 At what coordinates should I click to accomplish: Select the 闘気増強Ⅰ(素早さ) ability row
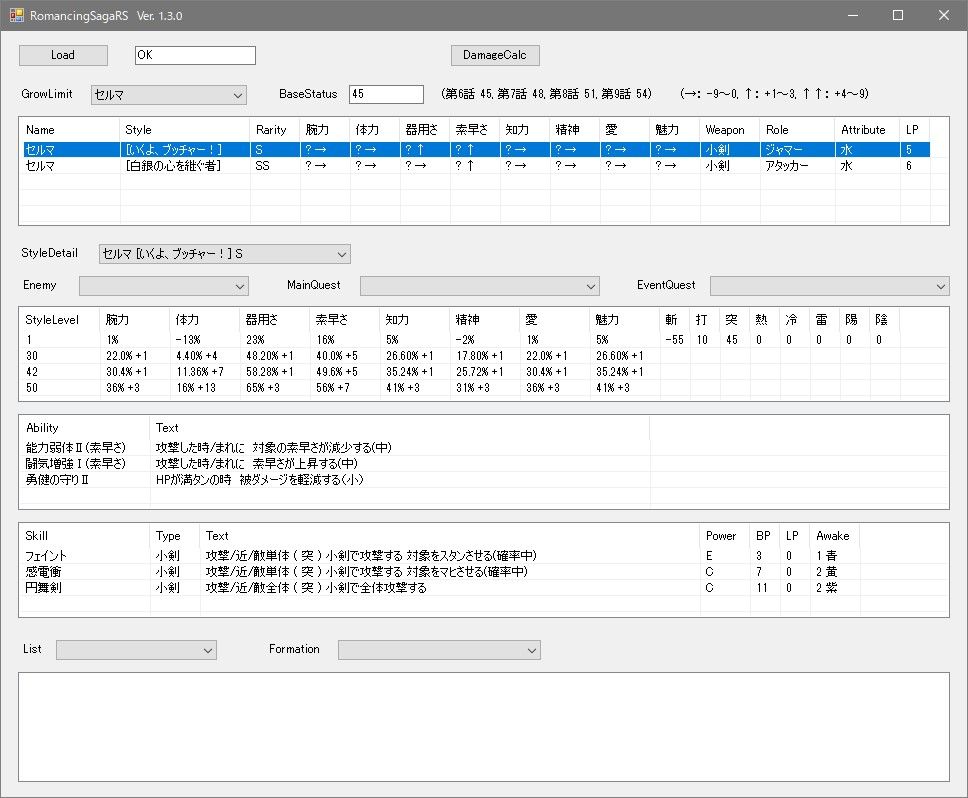point(335,463)
